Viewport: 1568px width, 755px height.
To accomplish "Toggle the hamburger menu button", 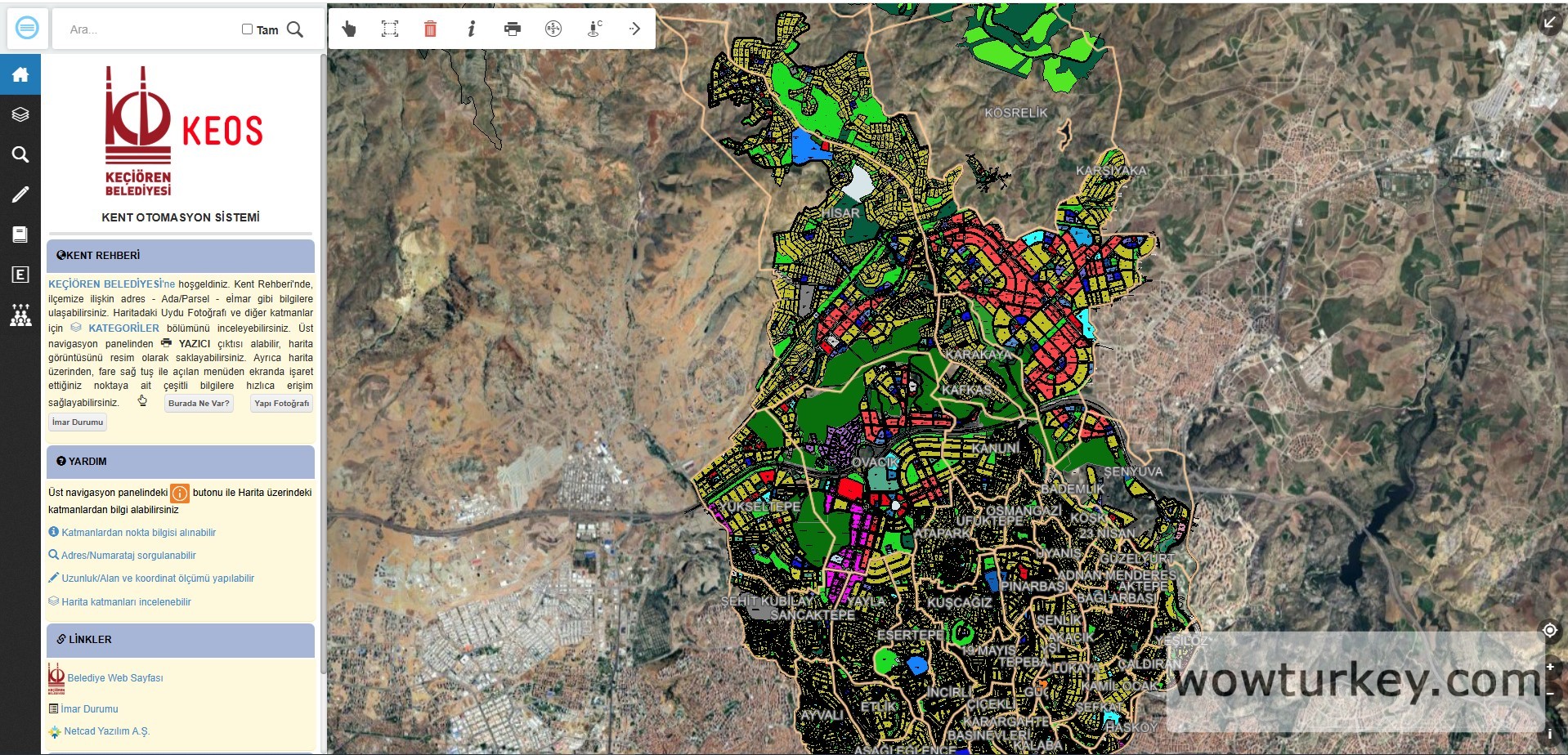I will 27,29.
